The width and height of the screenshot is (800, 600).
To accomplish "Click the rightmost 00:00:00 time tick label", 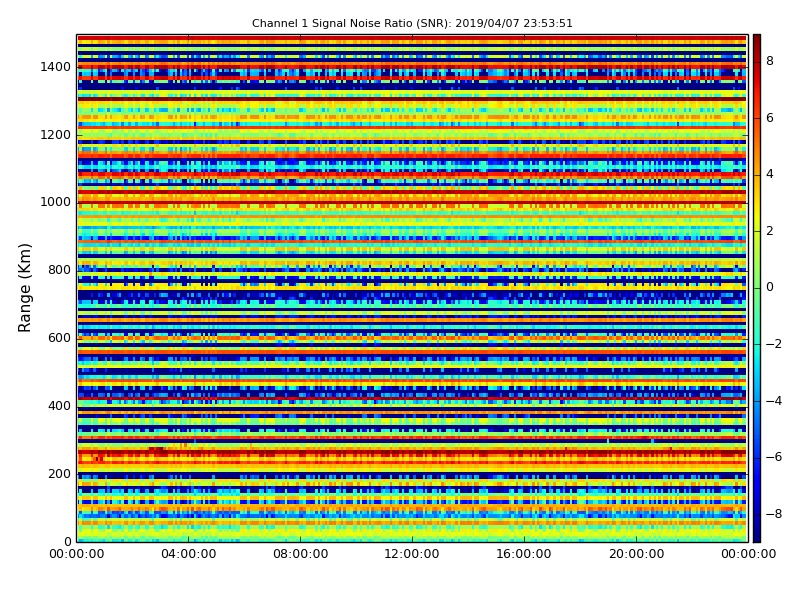I will (748, 554).
